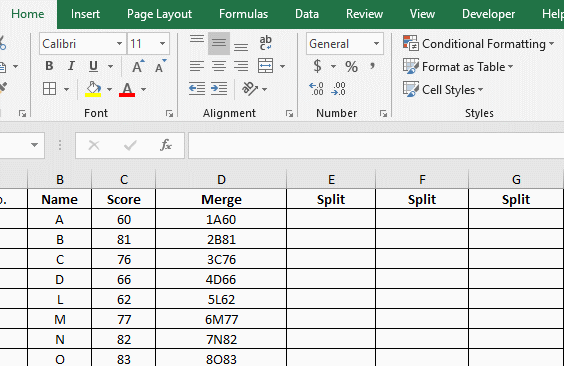Select Name cell with M
The width and height of the screenshot is (564, 366).
point(60,319)
